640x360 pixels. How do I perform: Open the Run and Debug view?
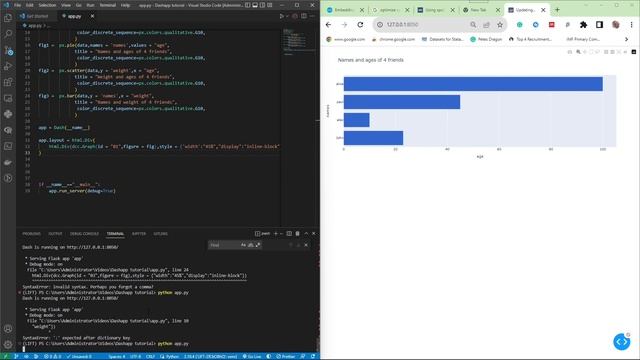[x=8, y=66]
